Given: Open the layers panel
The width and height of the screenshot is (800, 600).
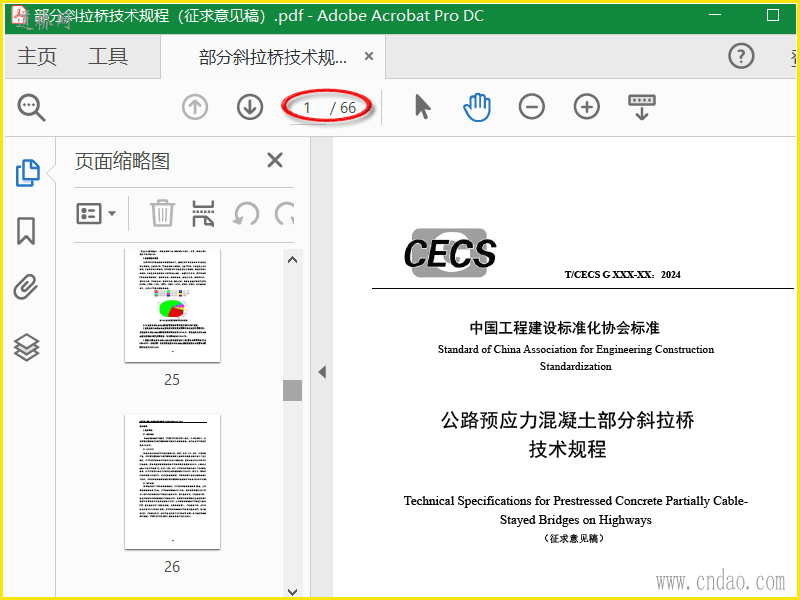Looking at the screenshot, I should coord(26,348).
